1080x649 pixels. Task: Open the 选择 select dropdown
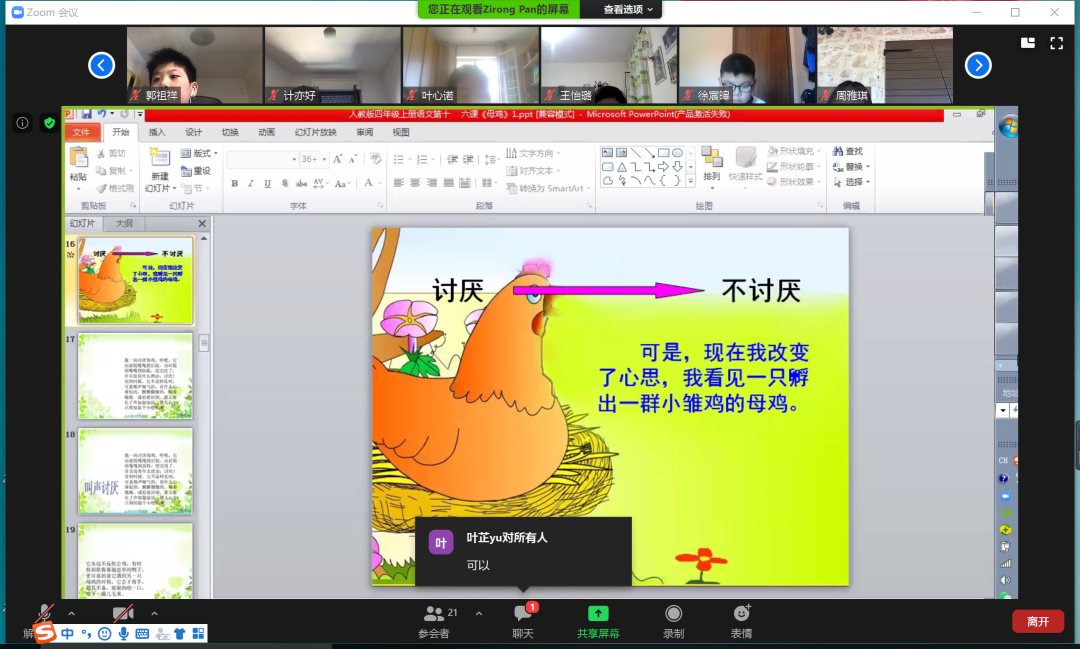click(851, 182)
